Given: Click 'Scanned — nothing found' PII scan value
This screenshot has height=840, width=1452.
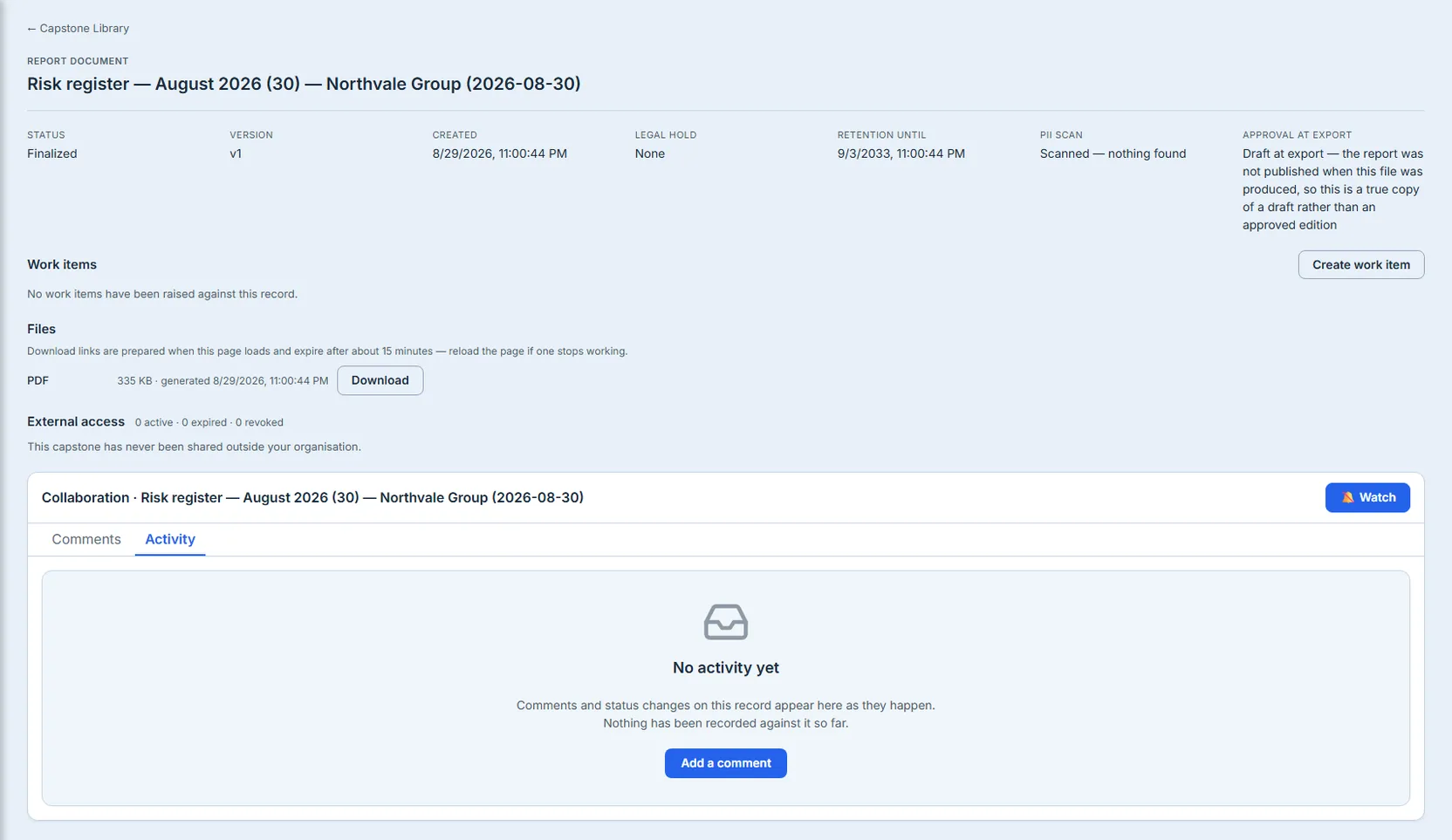Looking at the screenshot, I should tap(1113, 154).
